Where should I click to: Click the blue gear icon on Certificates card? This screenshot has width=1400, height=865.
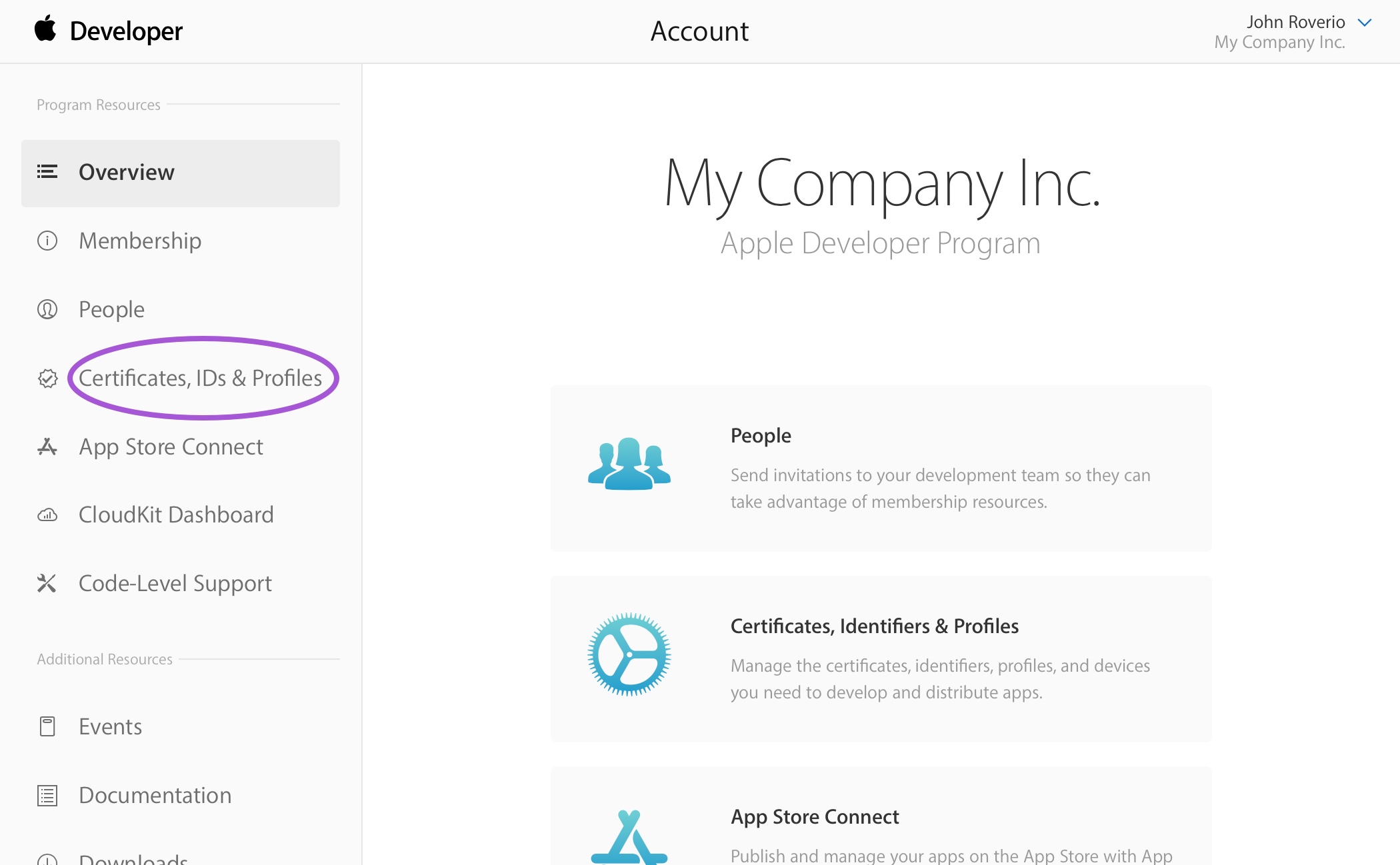pyautogui.click(x=629, y=654)
